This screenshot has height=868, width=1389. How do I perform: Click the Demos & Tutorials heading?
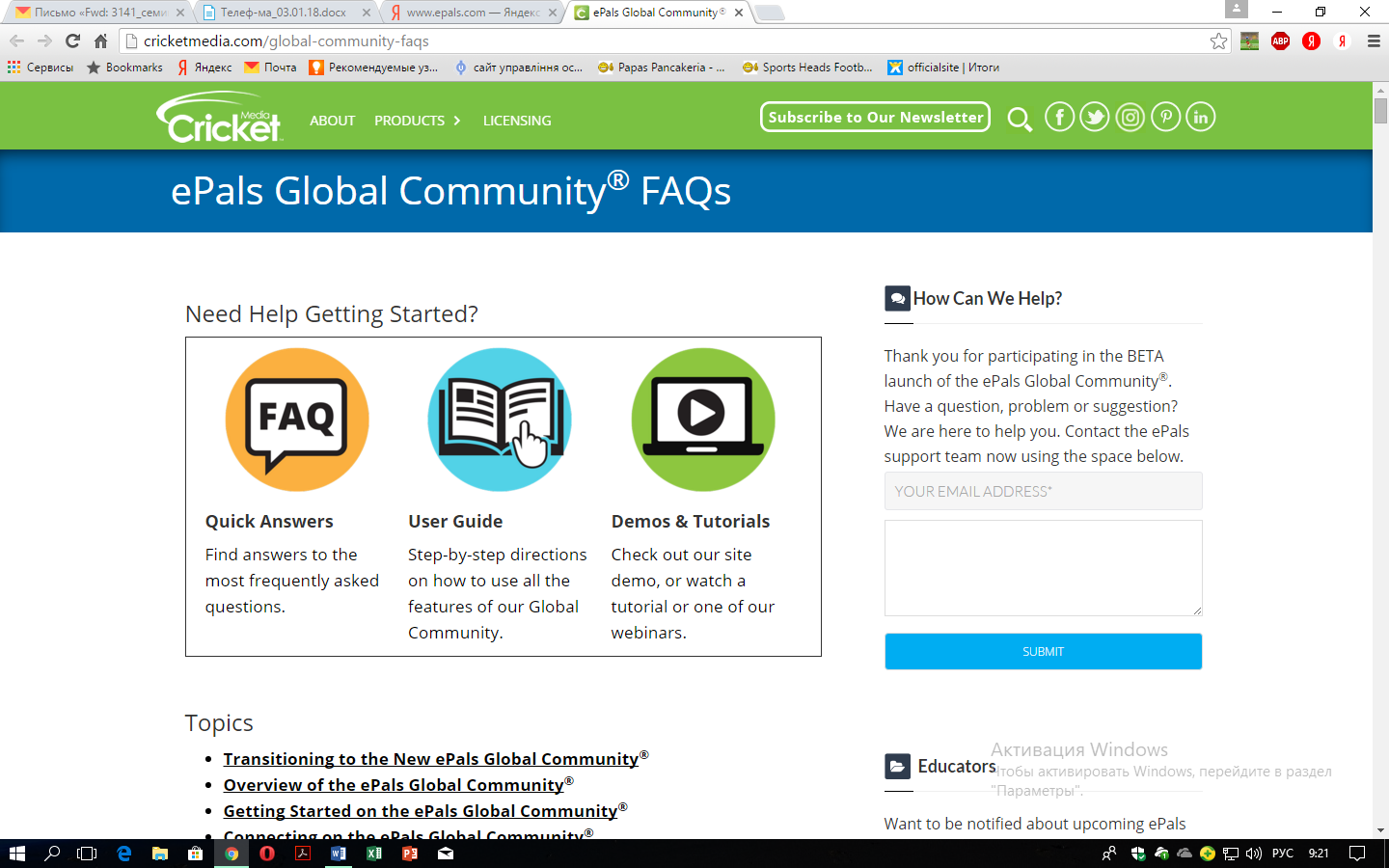click(x=691, y=521)
